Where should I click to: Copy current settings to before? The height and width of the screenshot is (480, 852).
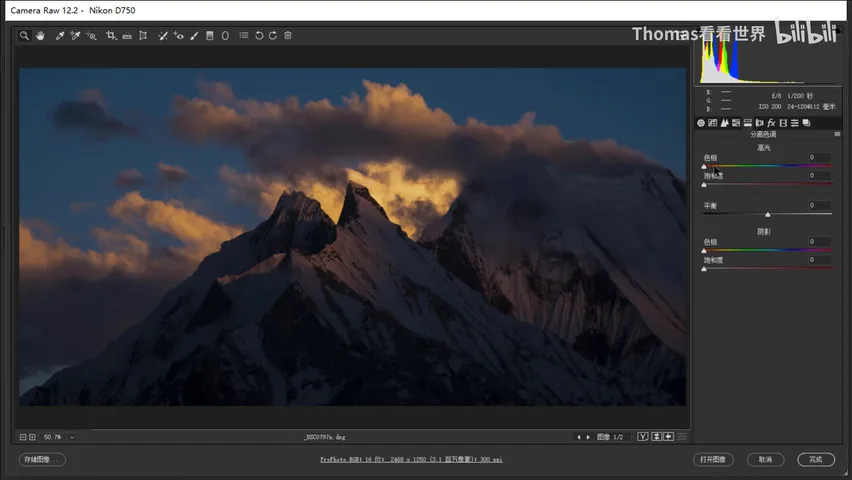coord(669,437)
